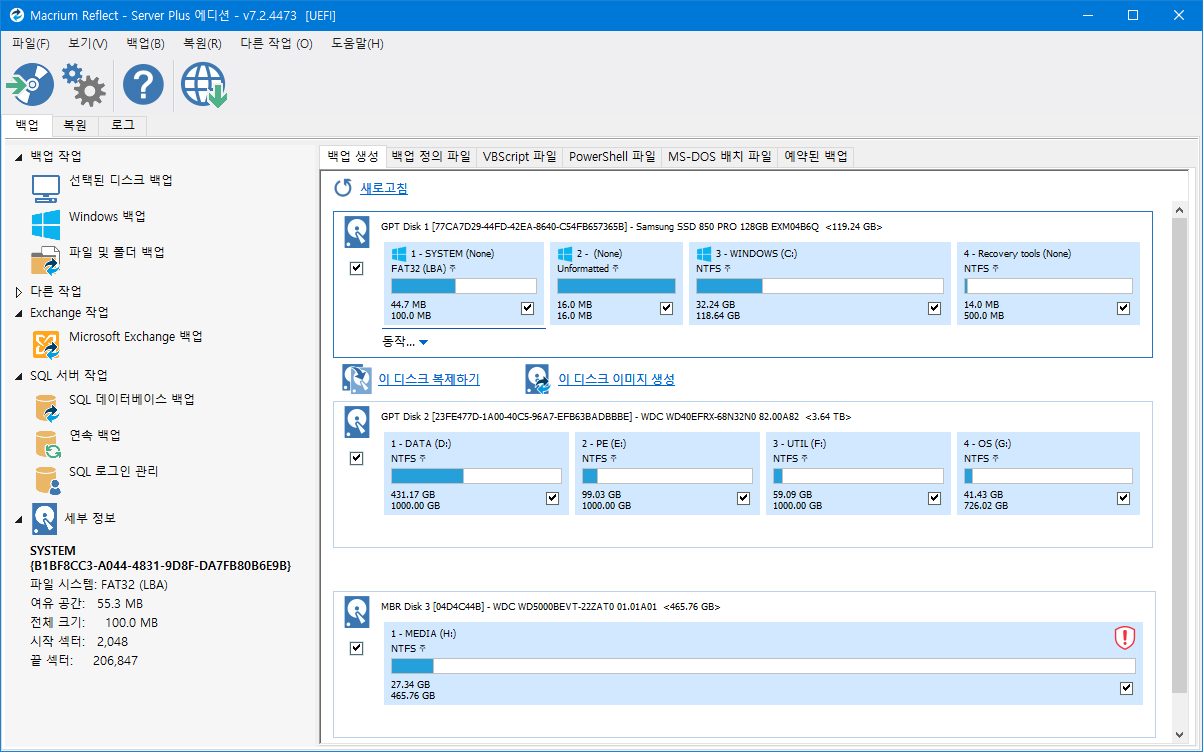Click the Windows flag icon on partition 2 - (None)
The width and height of the screenshot is (1203, 752).
(565, 254)
